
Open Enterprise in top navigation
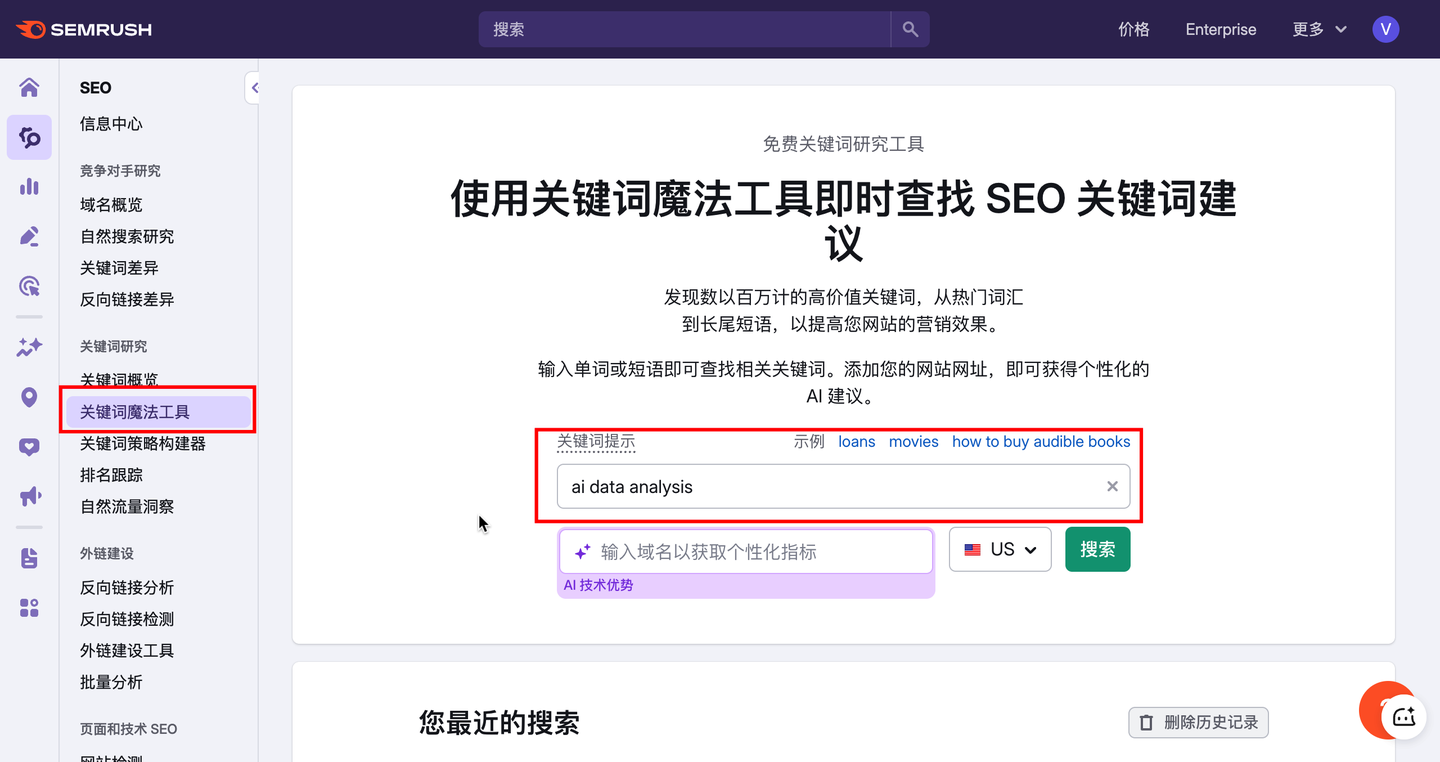(1221, 29)
